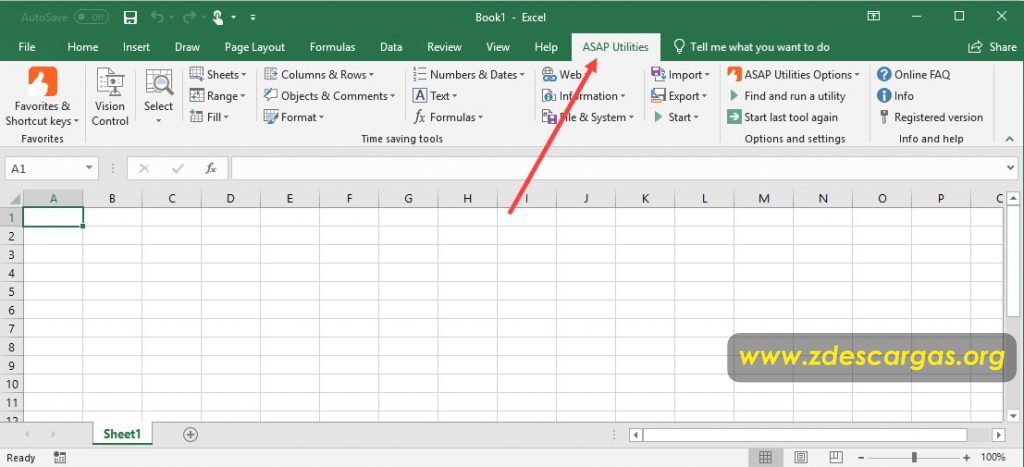Image resolution: width=1024 pixels, height=467 pixels.
Task: Collapse the ribbon with the chevron
Action: (1010, 138)
